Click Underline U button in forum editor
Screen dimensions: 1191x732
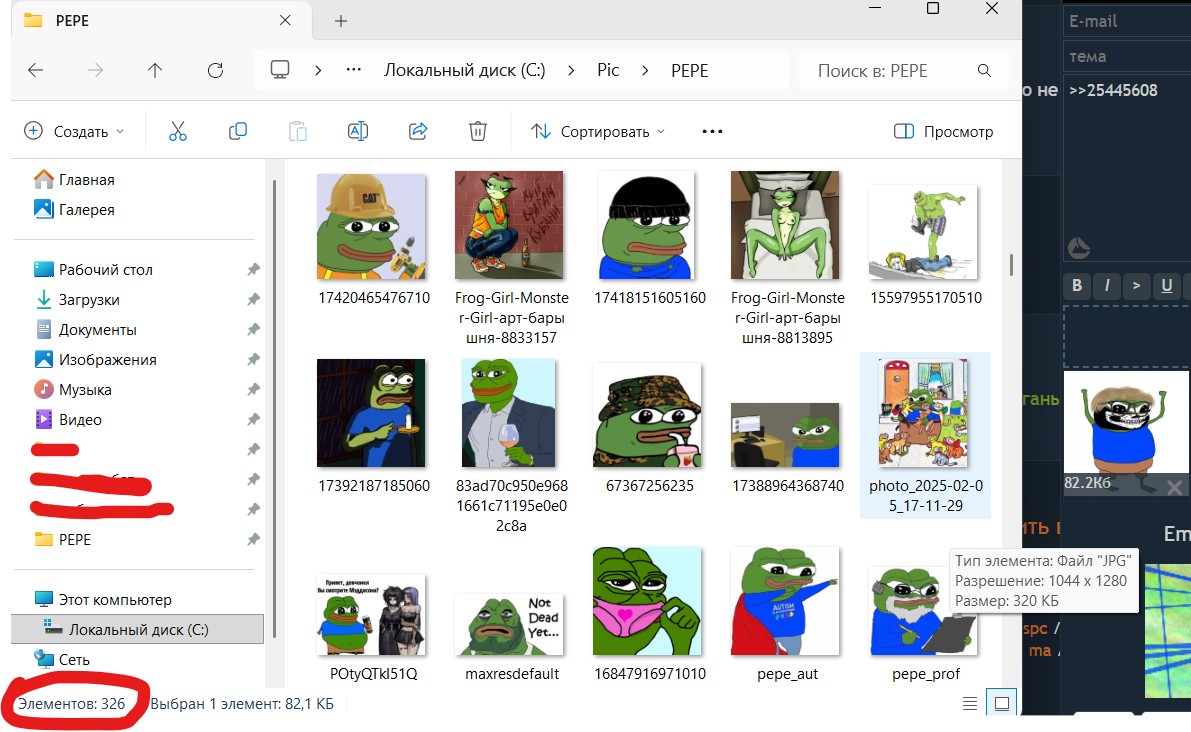[x=1167, y=286]
